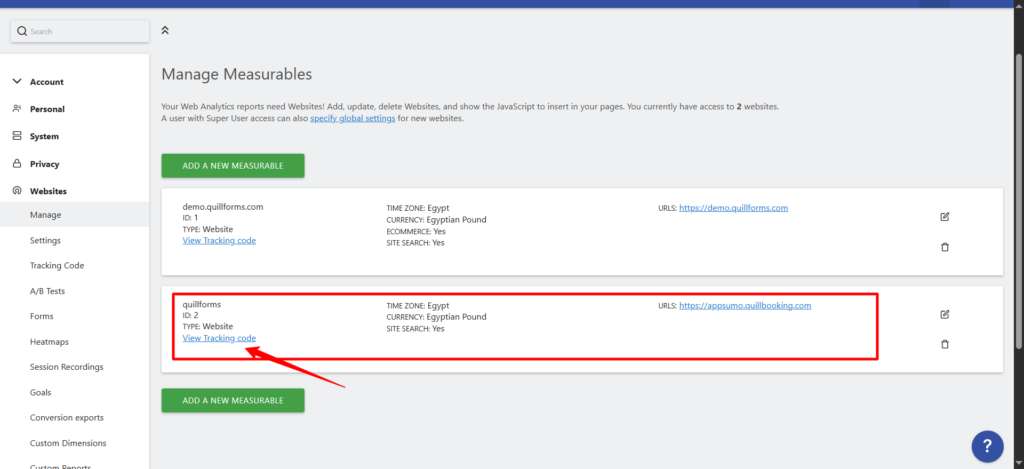Click the System server icon
The height and width of the screenshot is (469, 1024).
pos(17,136)
